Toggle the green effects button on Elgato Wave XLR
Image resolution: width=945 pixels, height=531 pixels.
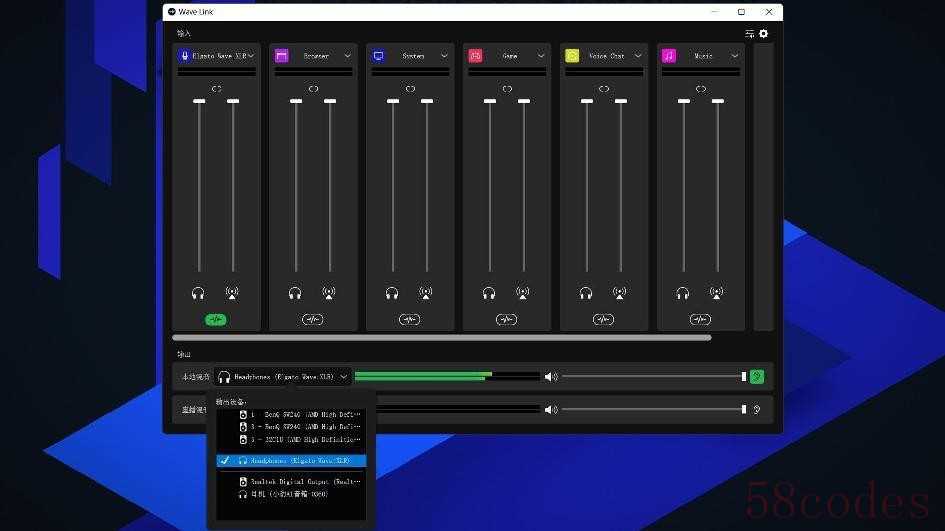click(x=216, y=319)
